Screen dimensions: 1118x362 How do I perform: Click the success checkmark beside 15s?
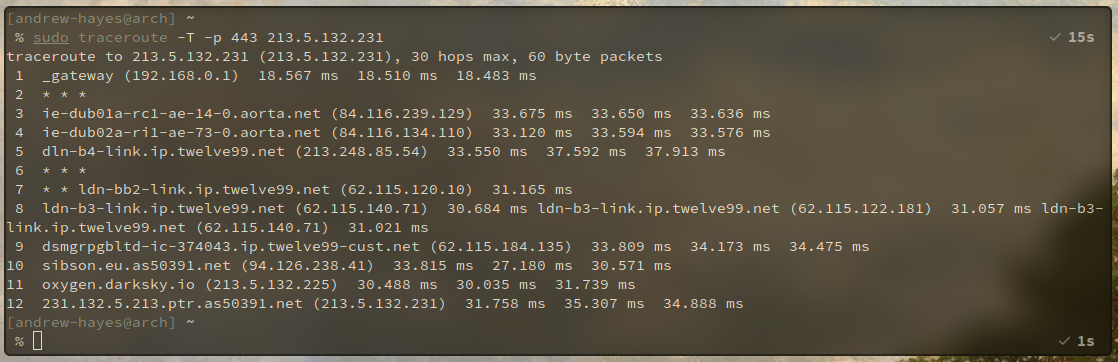pyautogui.click(x=1055, y=37)
